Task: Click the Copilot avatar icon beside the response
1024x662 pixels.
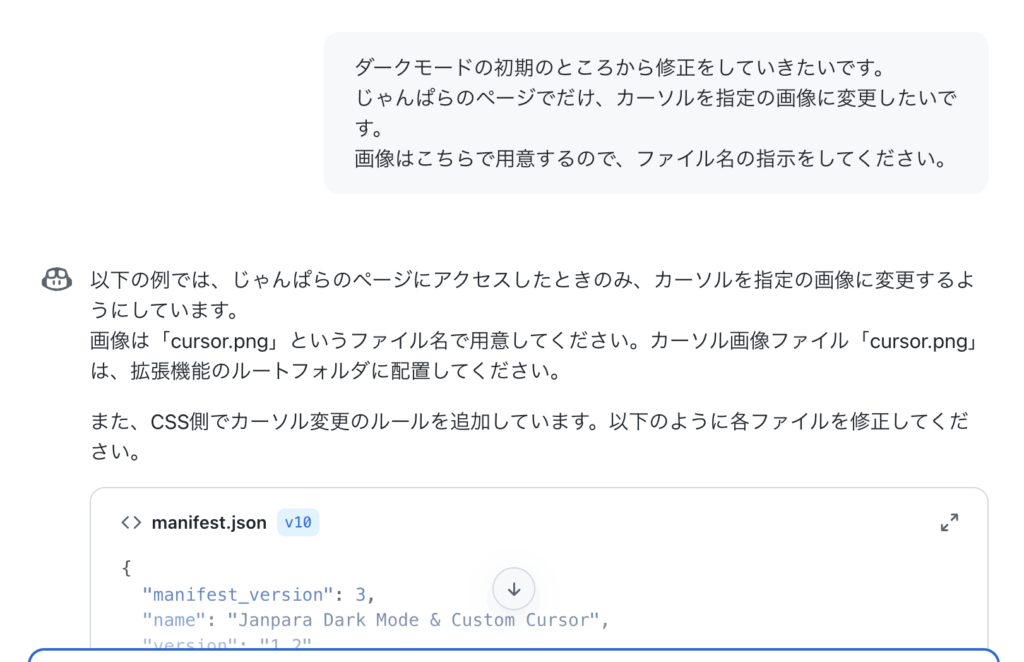Action: point(57,279)
